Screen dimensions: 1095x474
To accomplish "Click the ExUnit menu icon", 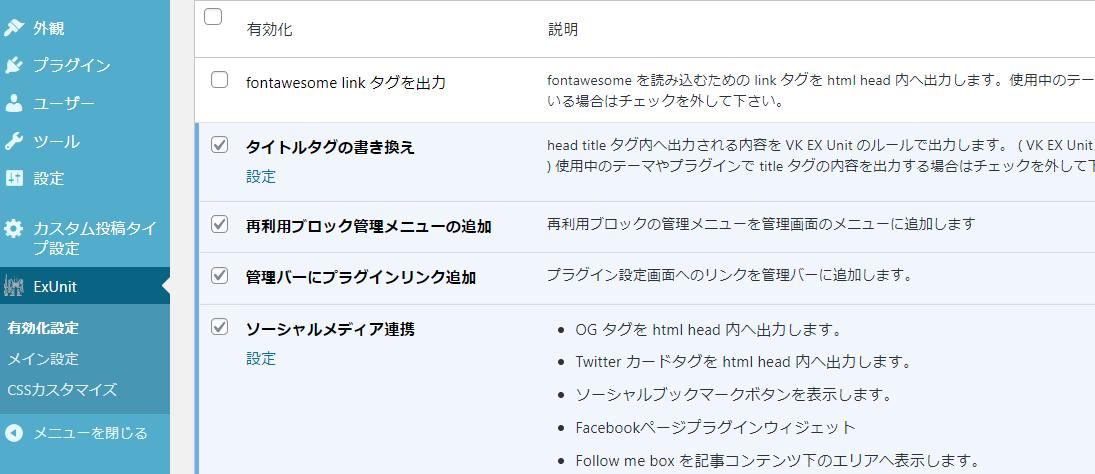I will 14,287.
